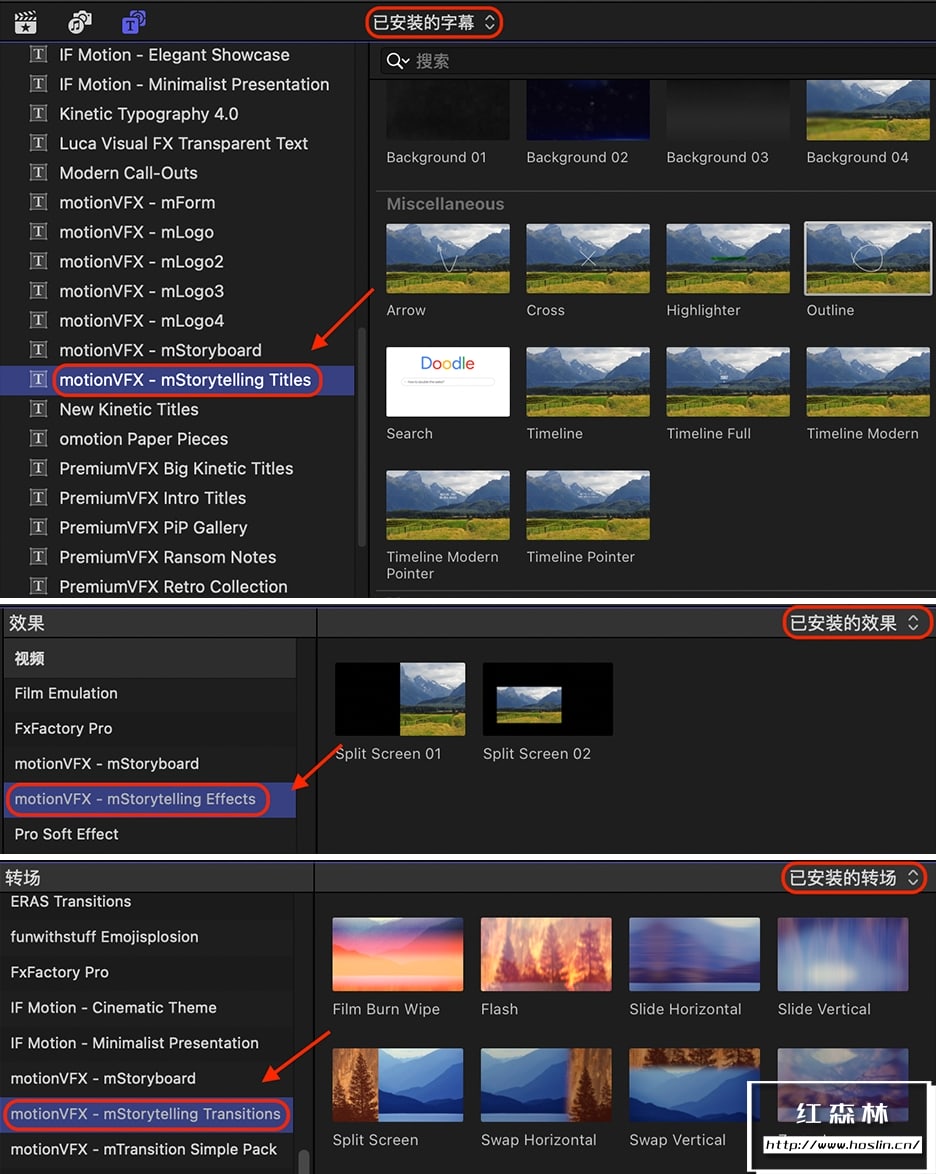Select motionVFX - mLogo2 category

(x=141, y=261)
